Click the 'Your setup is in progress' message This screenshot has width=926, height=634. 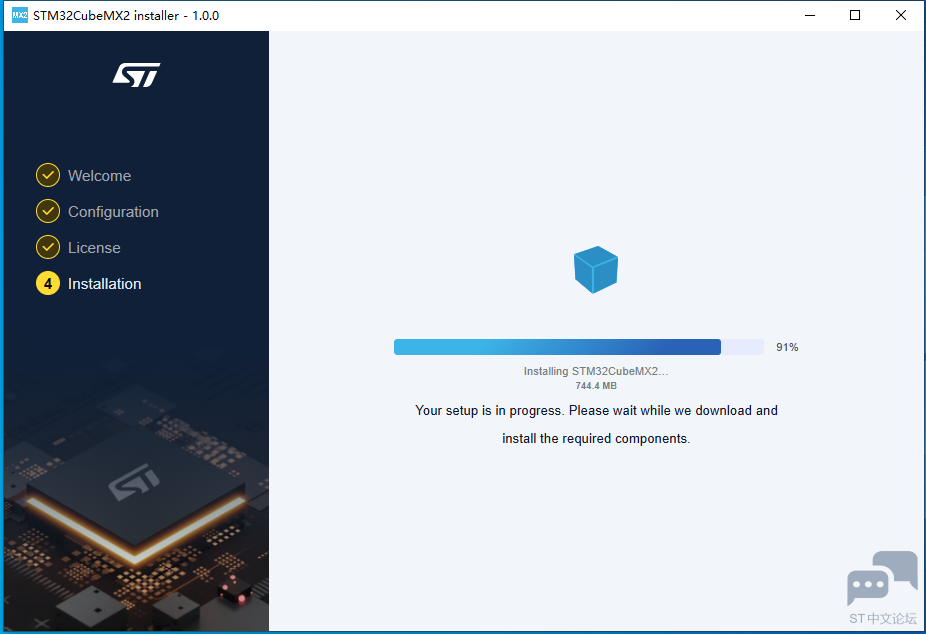point(596,424)
